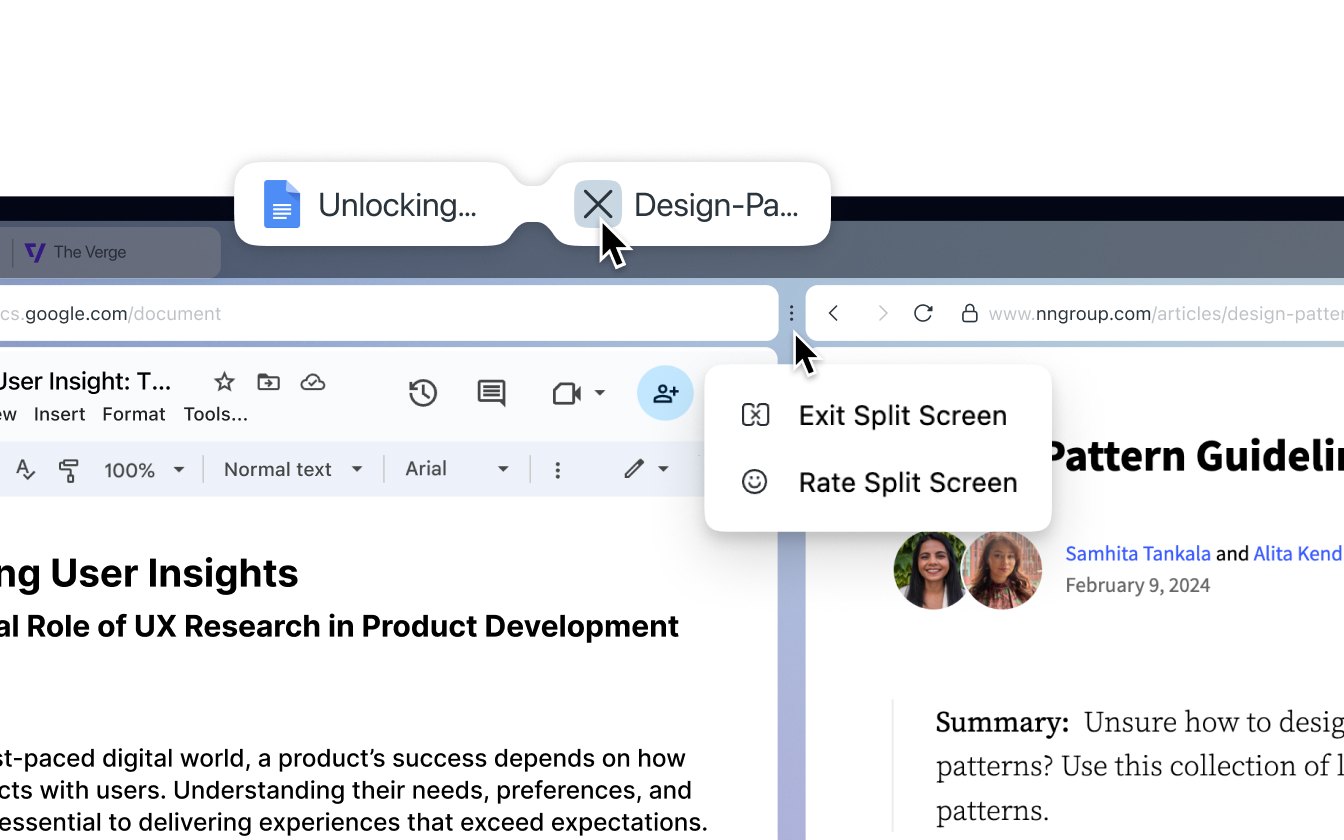
Task: Star the Unlocking User Insights document
Action: (223, 381)
